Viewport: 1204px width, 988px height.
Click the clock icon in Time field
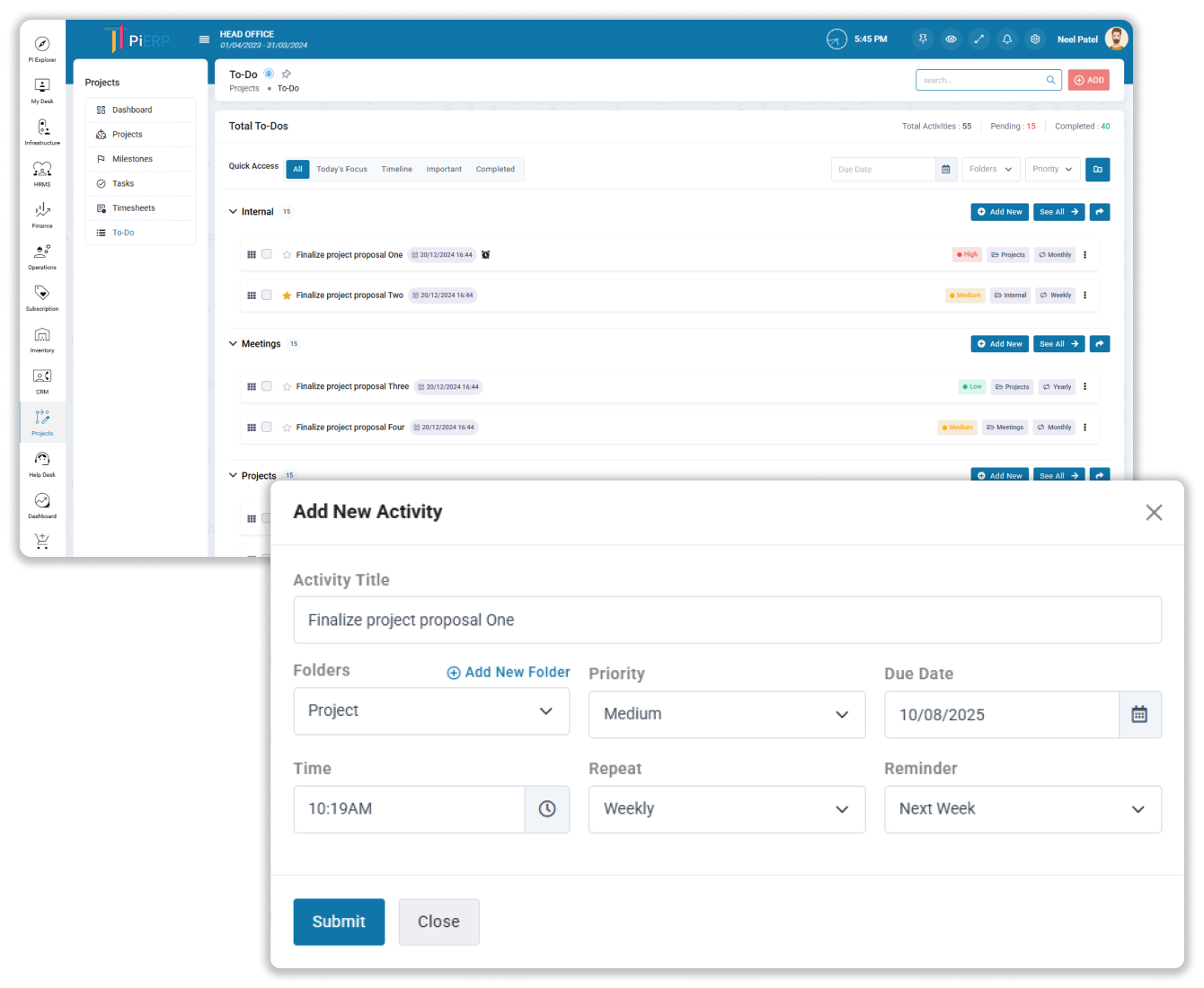click(547, 809)
